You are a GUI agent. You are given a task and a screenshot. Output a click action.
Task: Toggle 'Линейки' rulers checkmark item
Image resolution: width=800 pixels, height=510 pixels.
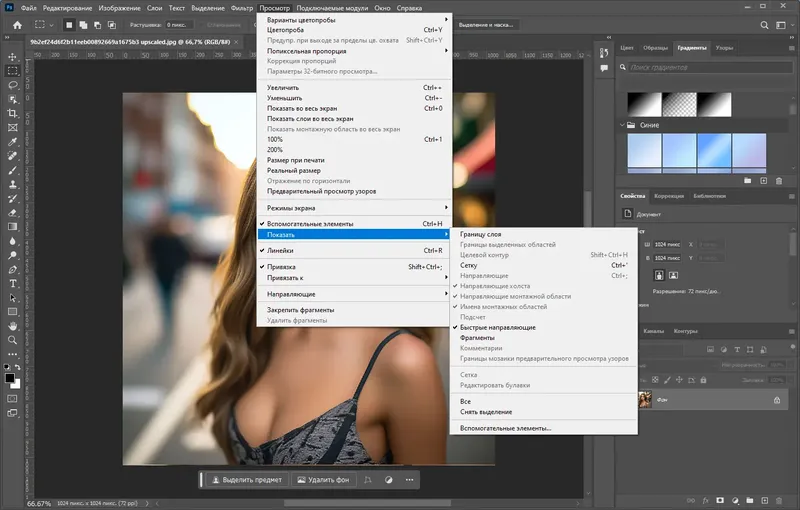[x=280, y=250]
